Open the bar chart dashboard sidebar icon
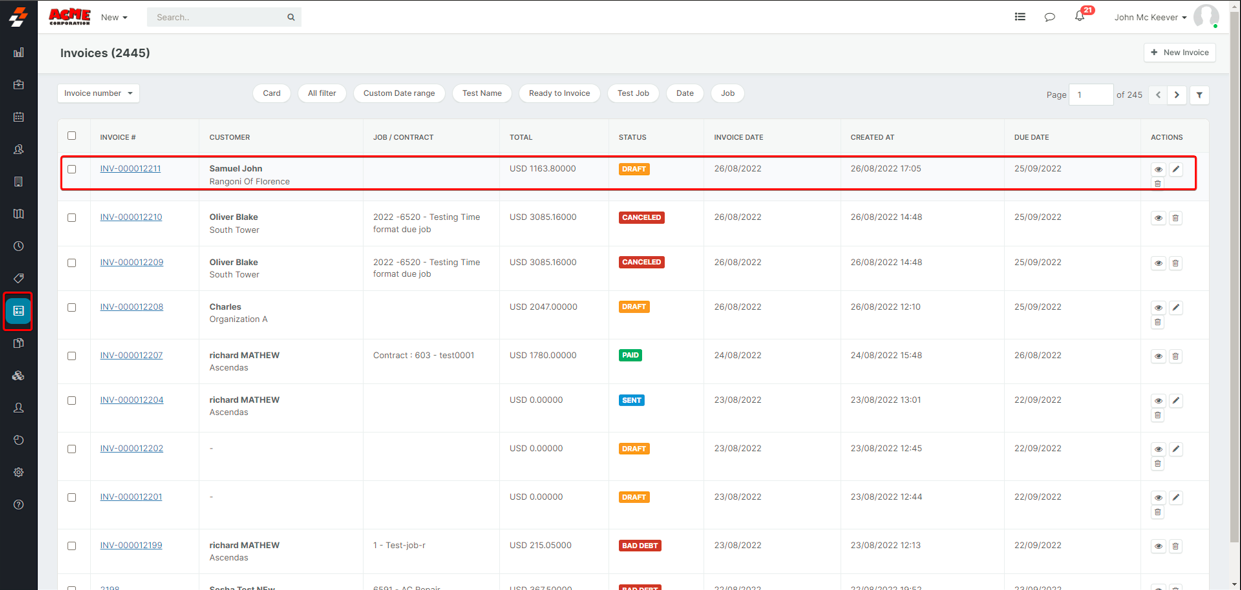This screenshot has width=1241, height=590. tap(18, 53)
